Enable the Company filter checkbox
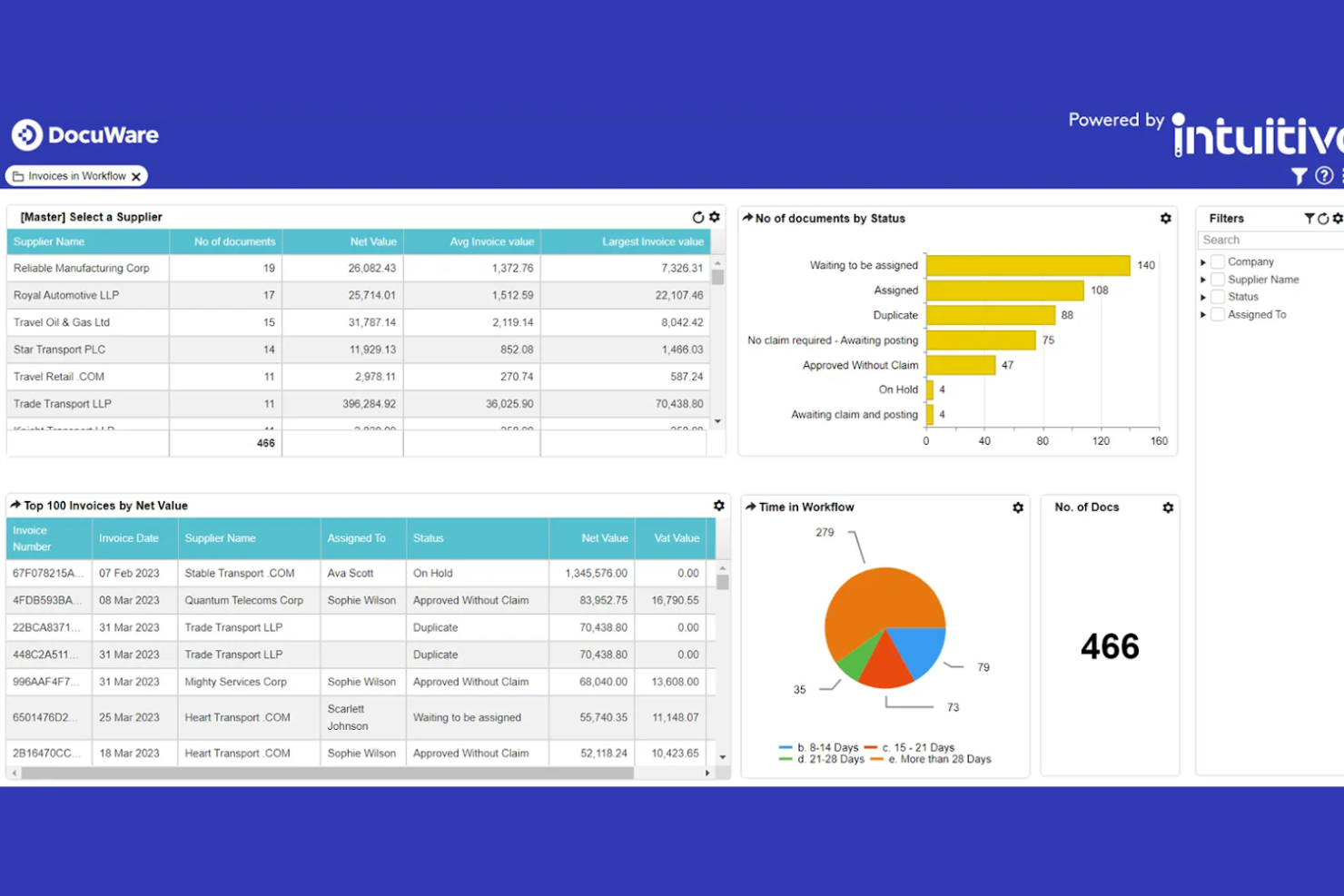 tap(1217, 261)
